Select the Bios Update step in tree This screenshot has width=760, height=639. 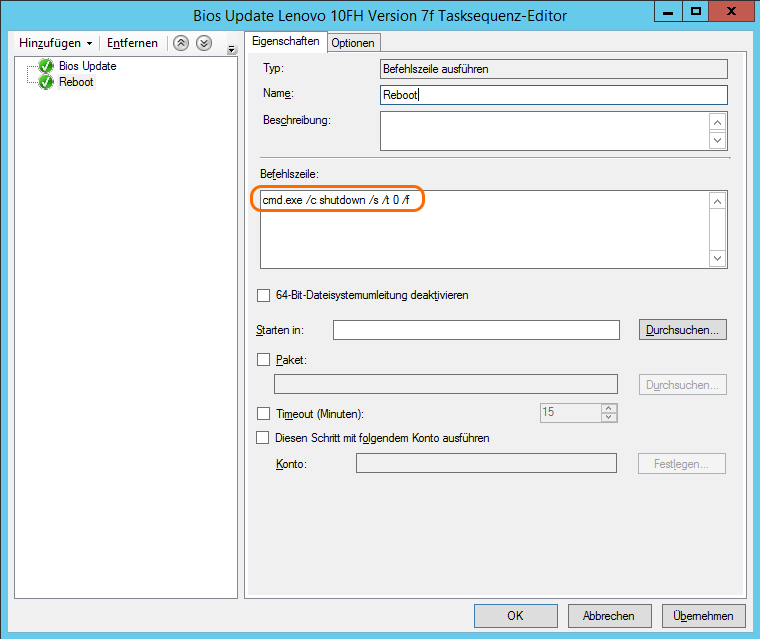coord(87,66)
